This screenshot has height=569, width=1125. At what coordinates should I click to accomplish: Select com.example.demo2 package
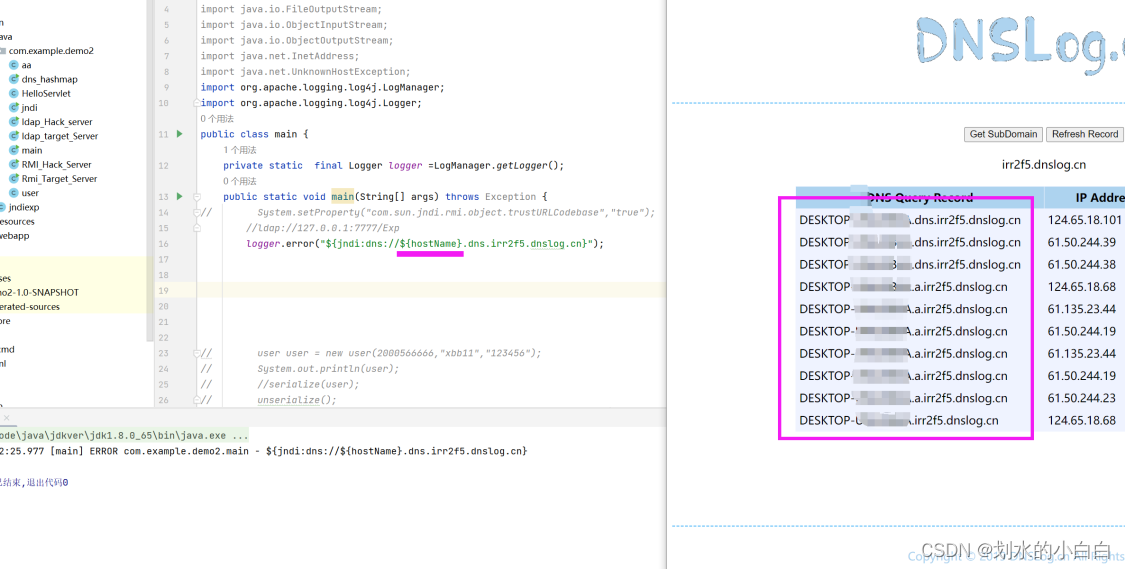51,51
